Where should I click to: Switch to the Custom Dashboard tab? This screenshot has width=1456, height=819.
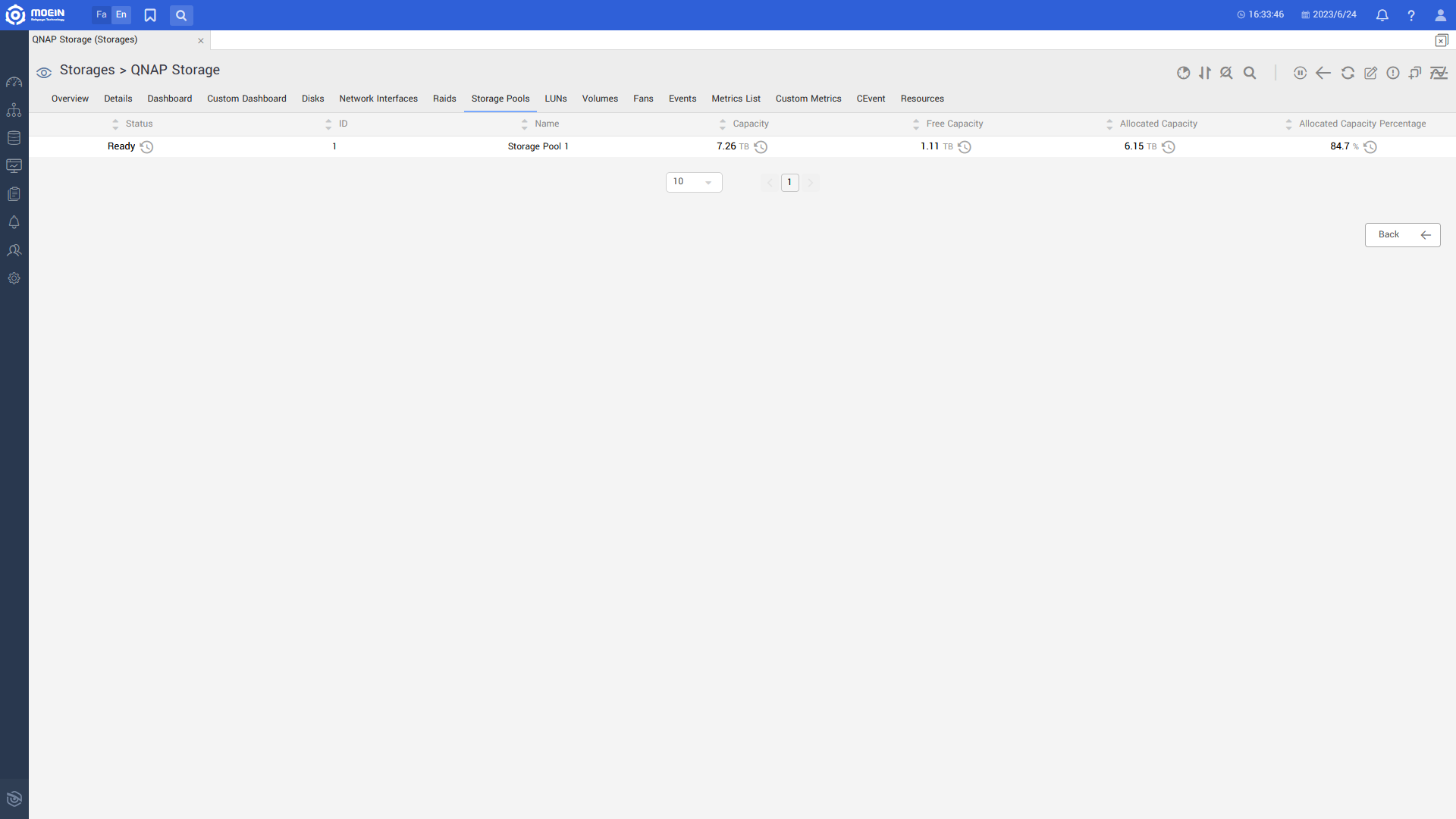pyautogui.click(x=246, y=99)
